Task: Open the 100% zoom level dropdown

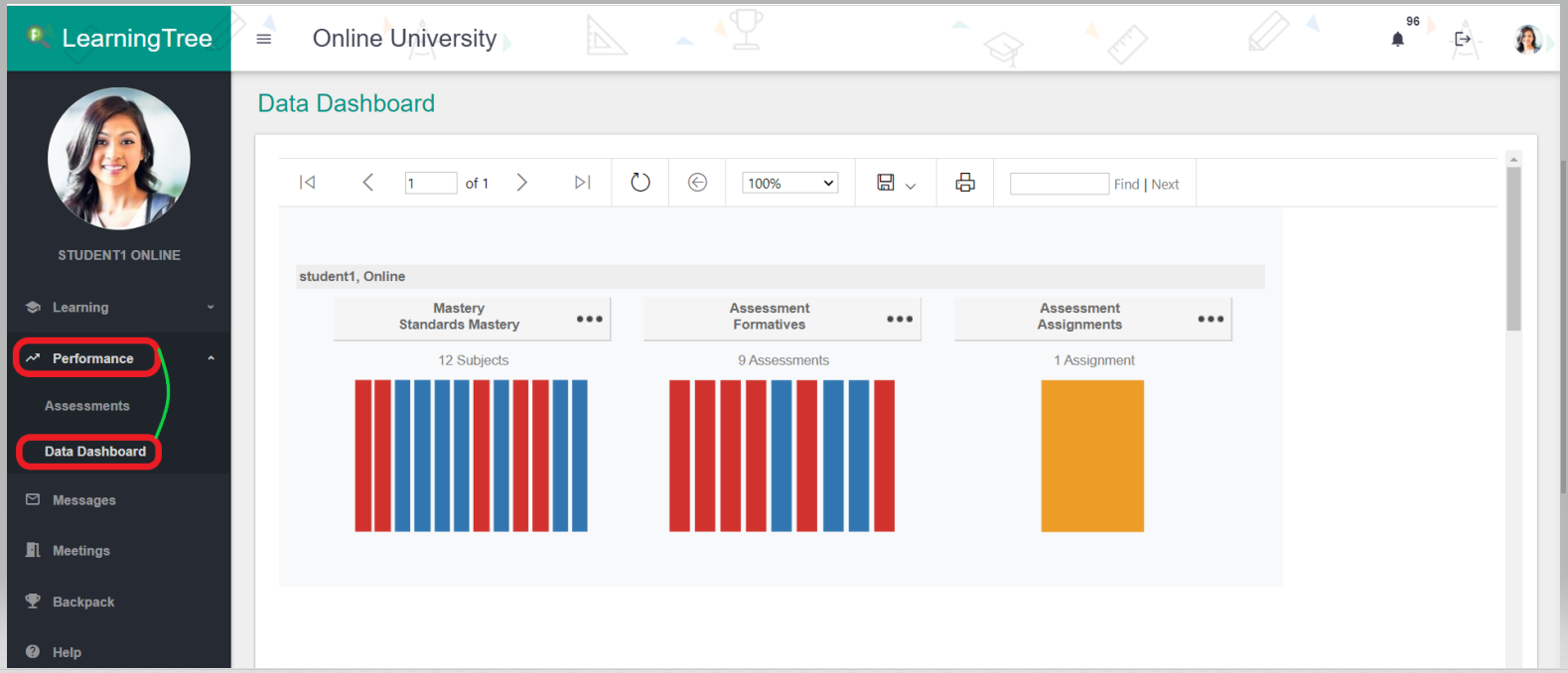Action: pos(789,183)
